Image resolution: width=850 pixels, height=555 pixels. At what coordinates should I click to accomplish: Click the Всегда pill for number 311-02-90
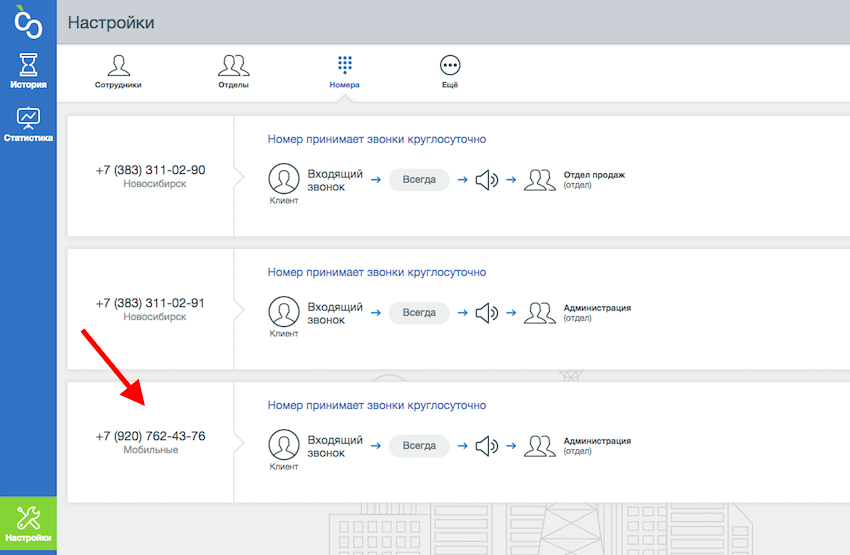419,179
